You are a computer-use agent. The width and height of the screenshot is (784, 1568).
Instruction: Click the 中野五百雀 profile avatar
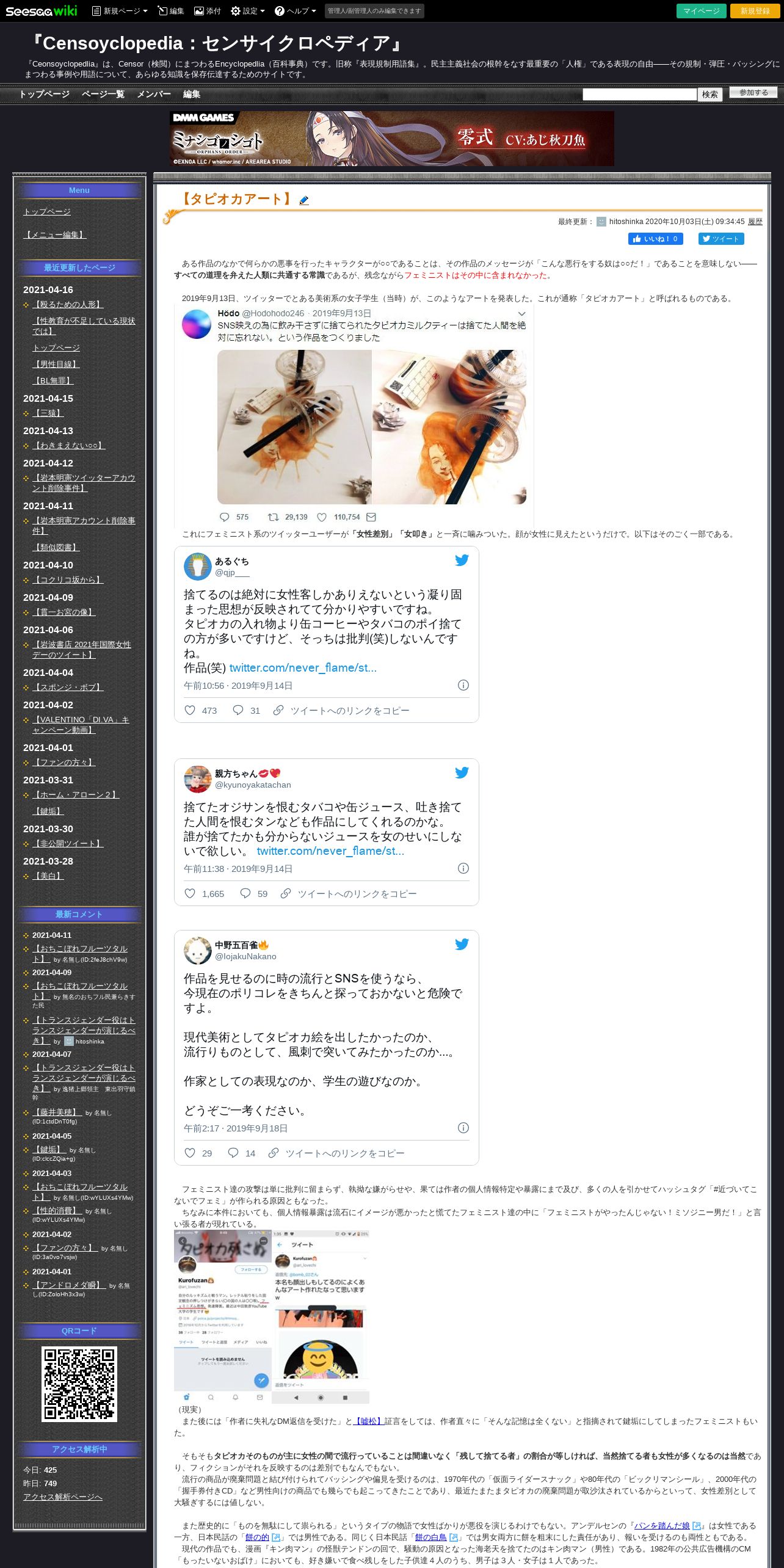pyautogui.click(x=197, y=951)
